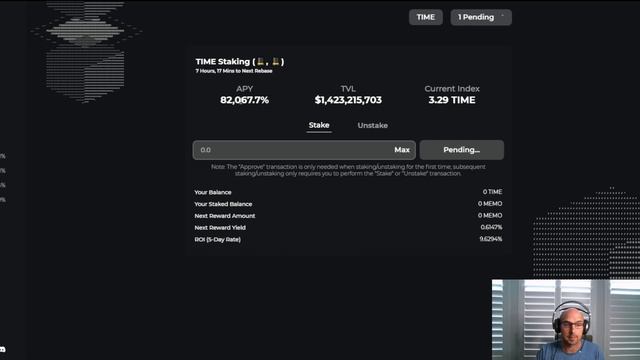Click the APY label

pos(244,89)
